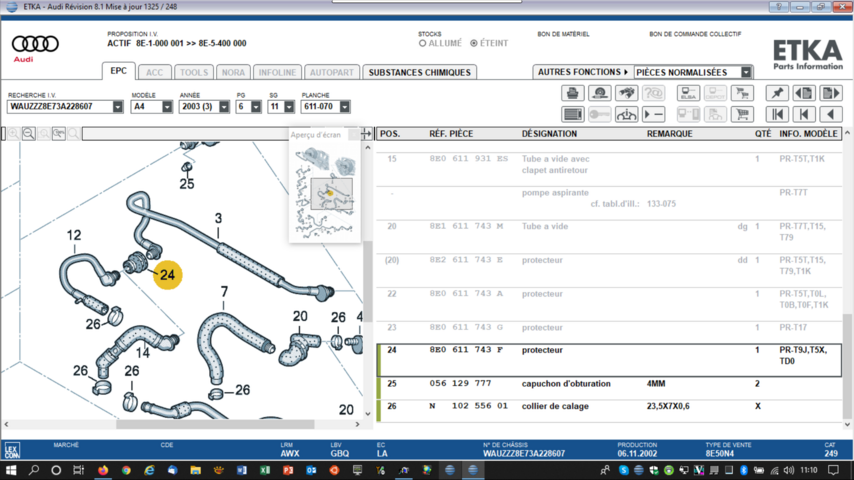Switch to the EPC tab
The image size is (854, 480).
[x=118, y=71]
